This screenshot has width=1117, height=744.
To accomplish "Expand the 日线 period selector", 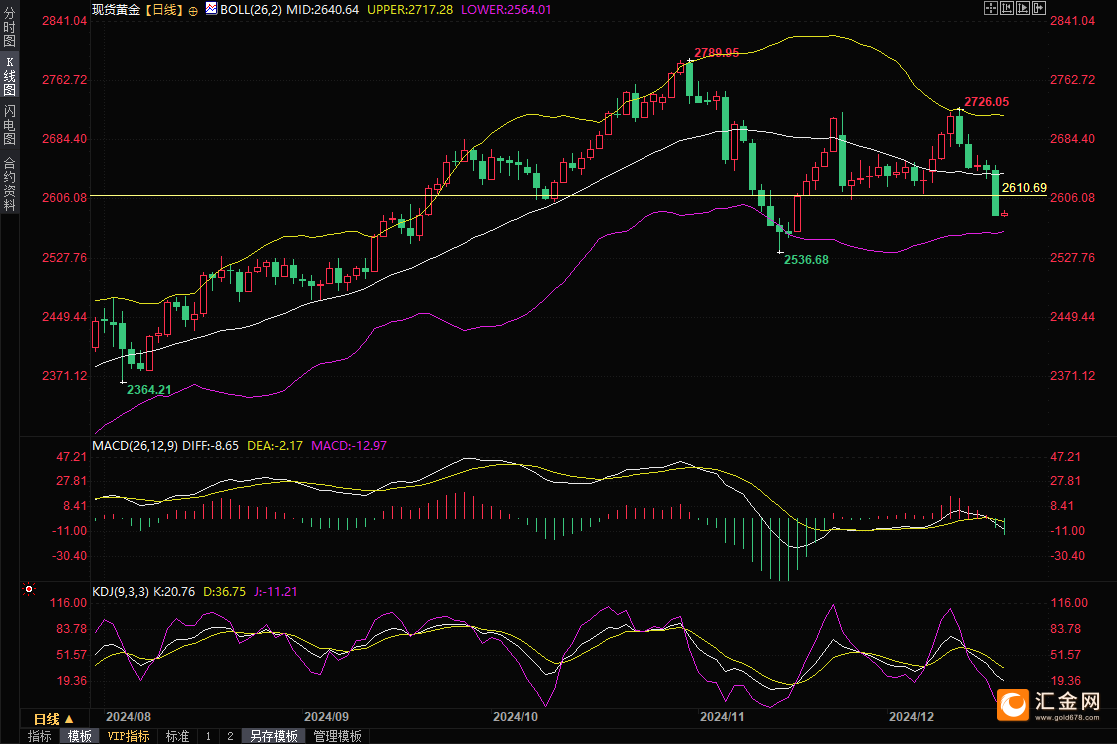I will pos(54,719).
